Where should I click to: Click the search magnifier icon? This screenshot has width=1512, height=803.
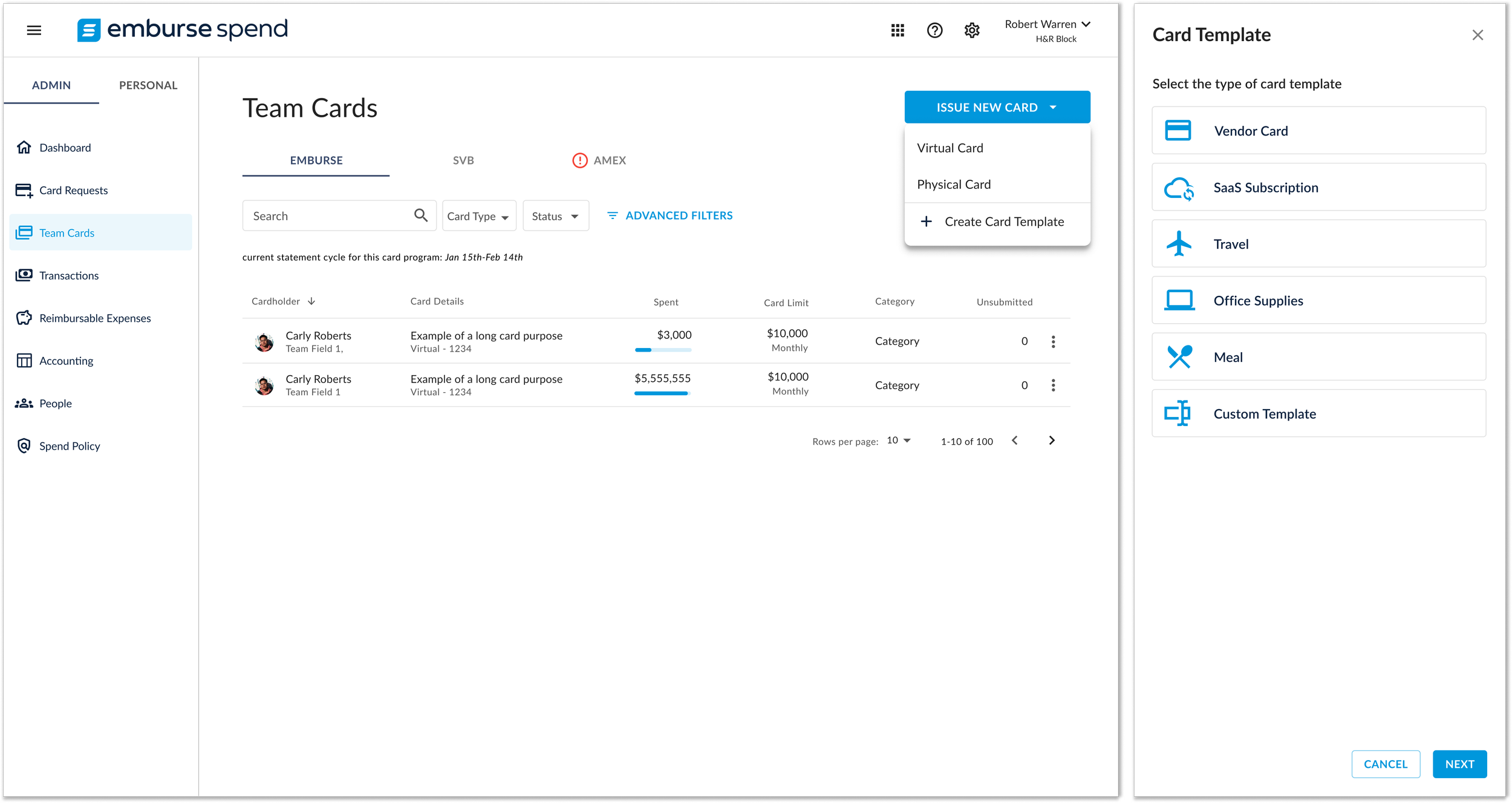(421, 215)
